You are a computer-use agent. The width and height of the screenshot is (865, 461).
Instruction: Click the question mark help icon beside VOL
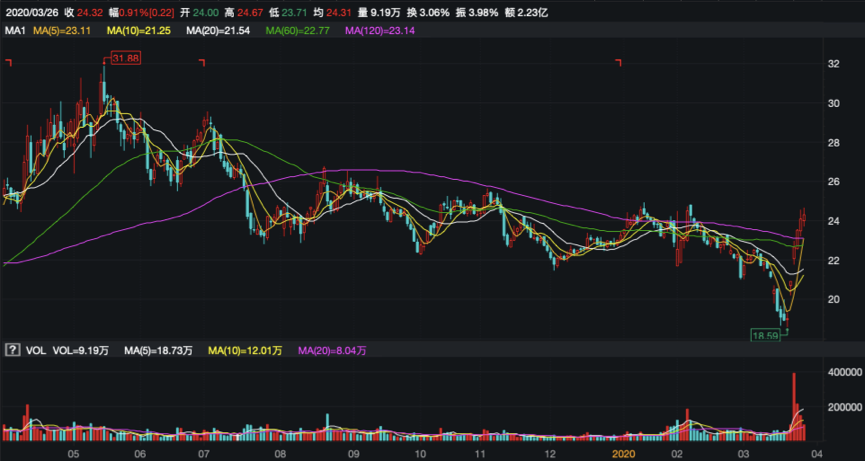click(12, 351)
